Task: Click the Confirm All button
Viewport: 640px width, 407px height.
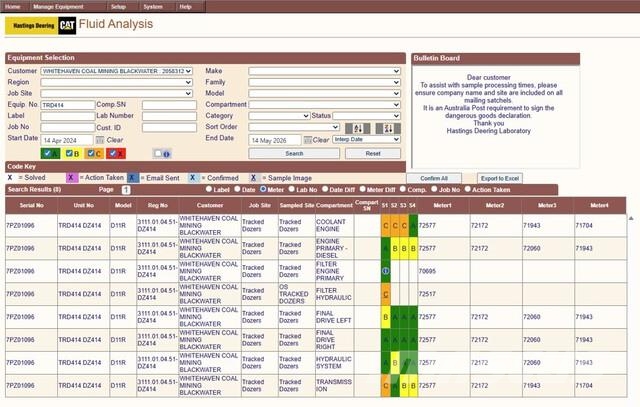Action: (434, 178)
